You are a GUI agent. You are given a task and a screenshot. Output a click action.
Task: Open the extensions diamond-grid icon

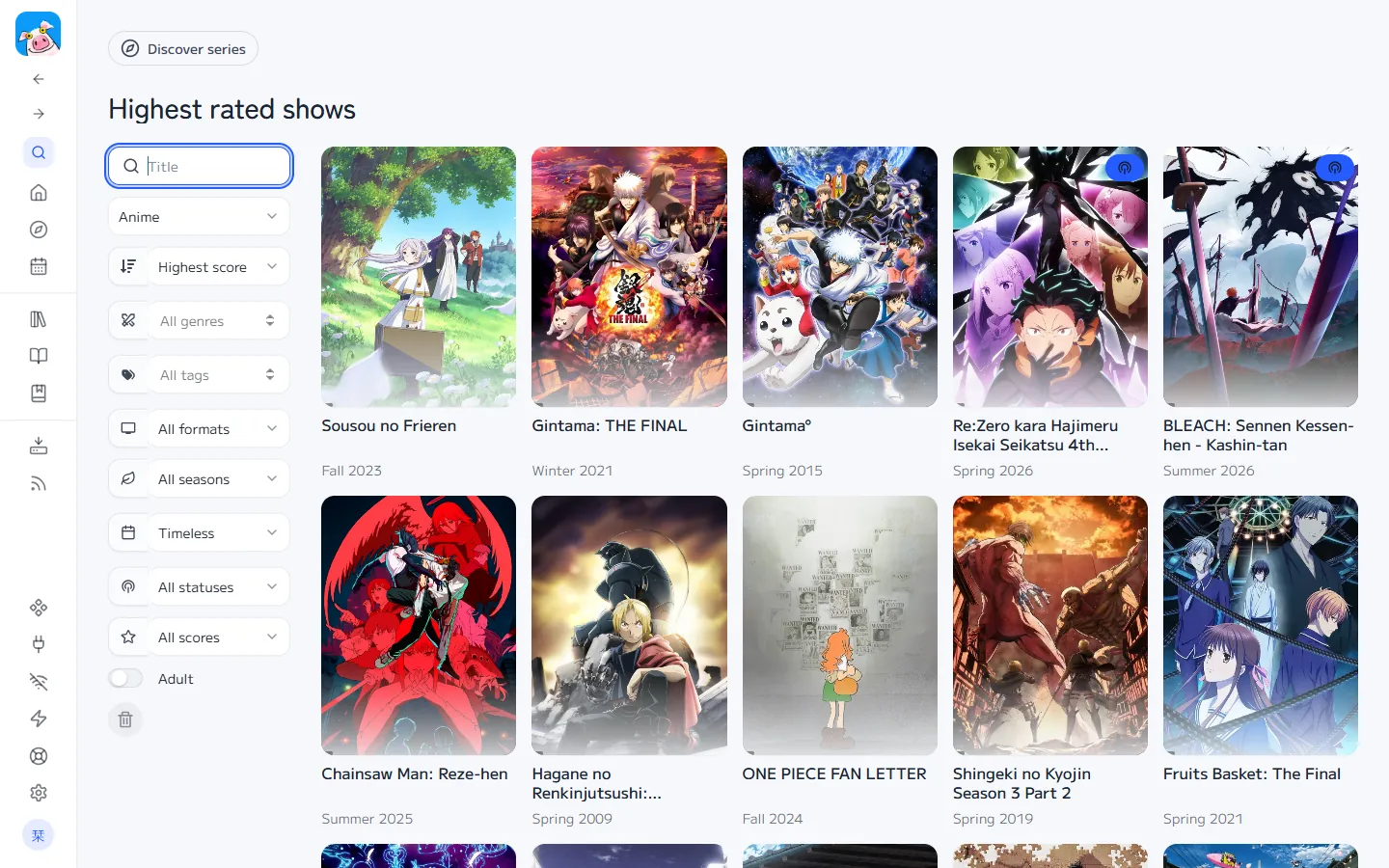[x=39, y=608]
